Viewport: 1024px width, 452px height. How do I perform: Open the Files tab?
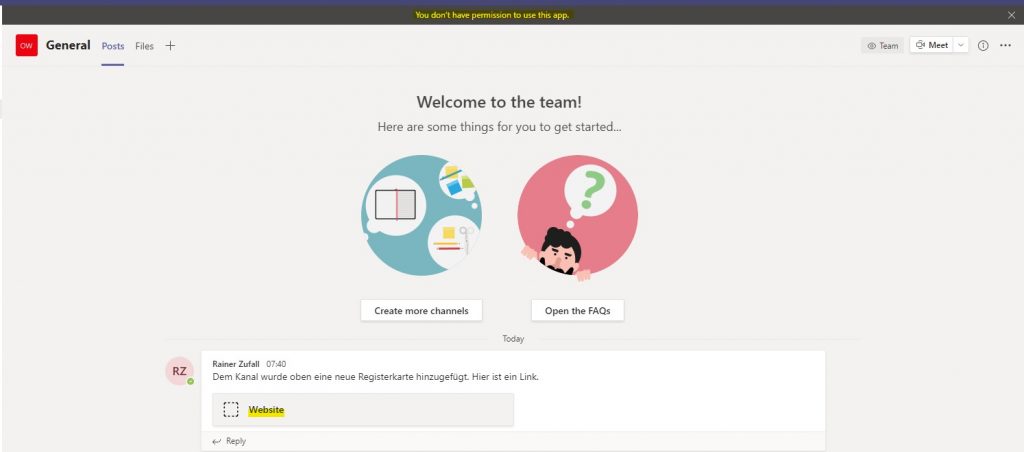(145, 46)
